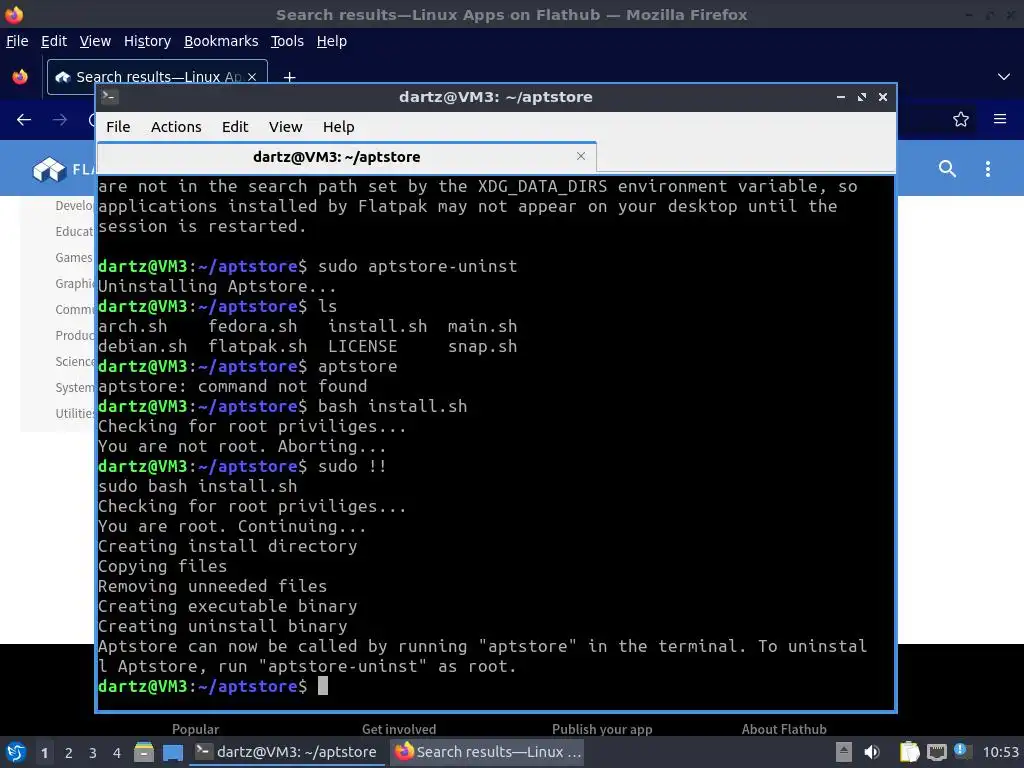Open Firefox Help menu

coord(332,41)
